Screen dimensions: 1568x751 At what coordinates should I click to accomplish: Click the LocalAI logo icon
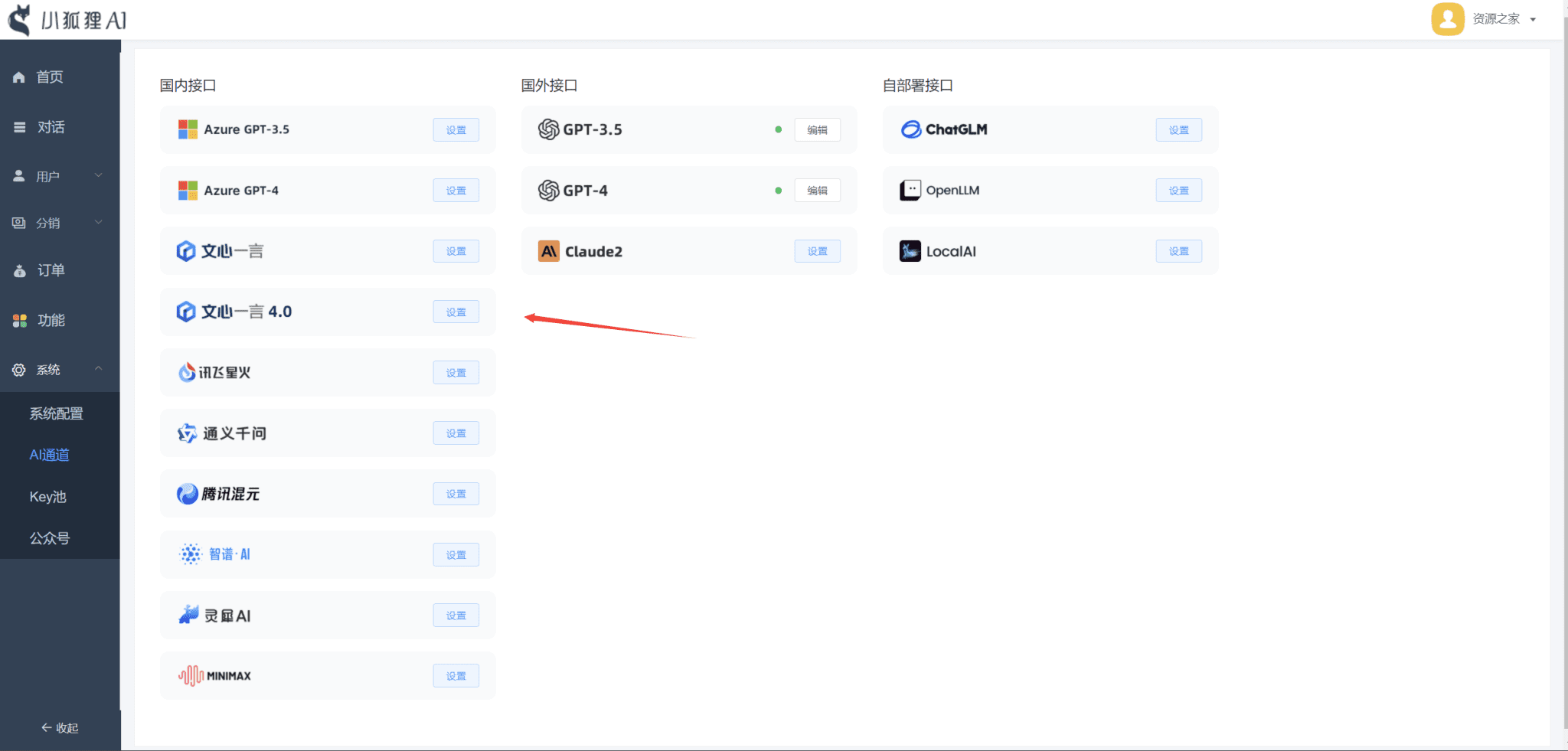tap(910, 251)
